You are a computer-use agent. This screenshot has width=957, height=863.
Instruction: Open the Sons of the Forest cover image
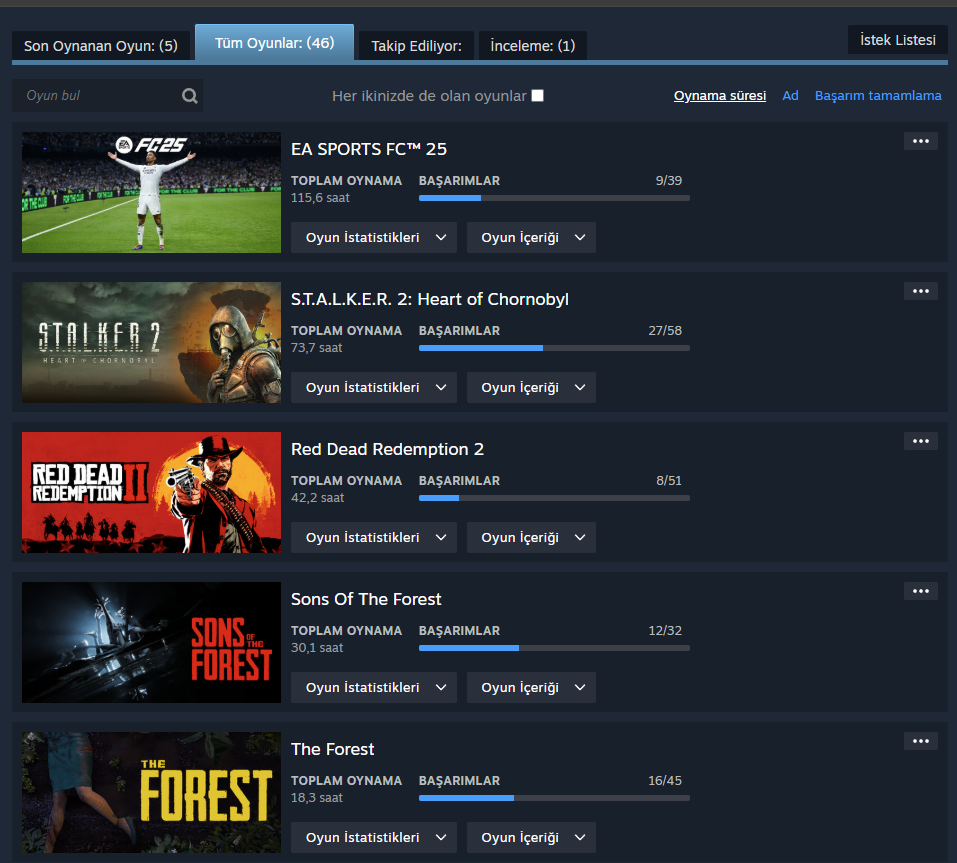pyautogui.click(x=151, y=642)
